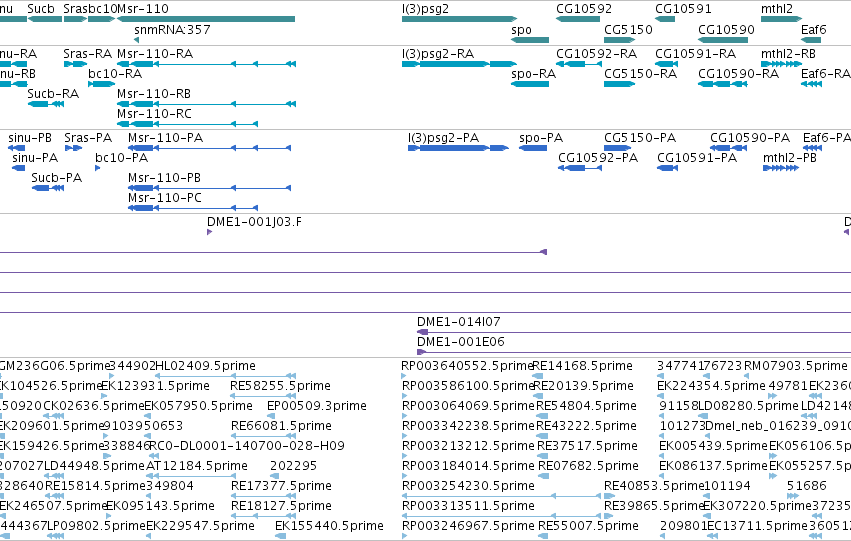Select the RM07903.5prime EST label

point(795,366)
